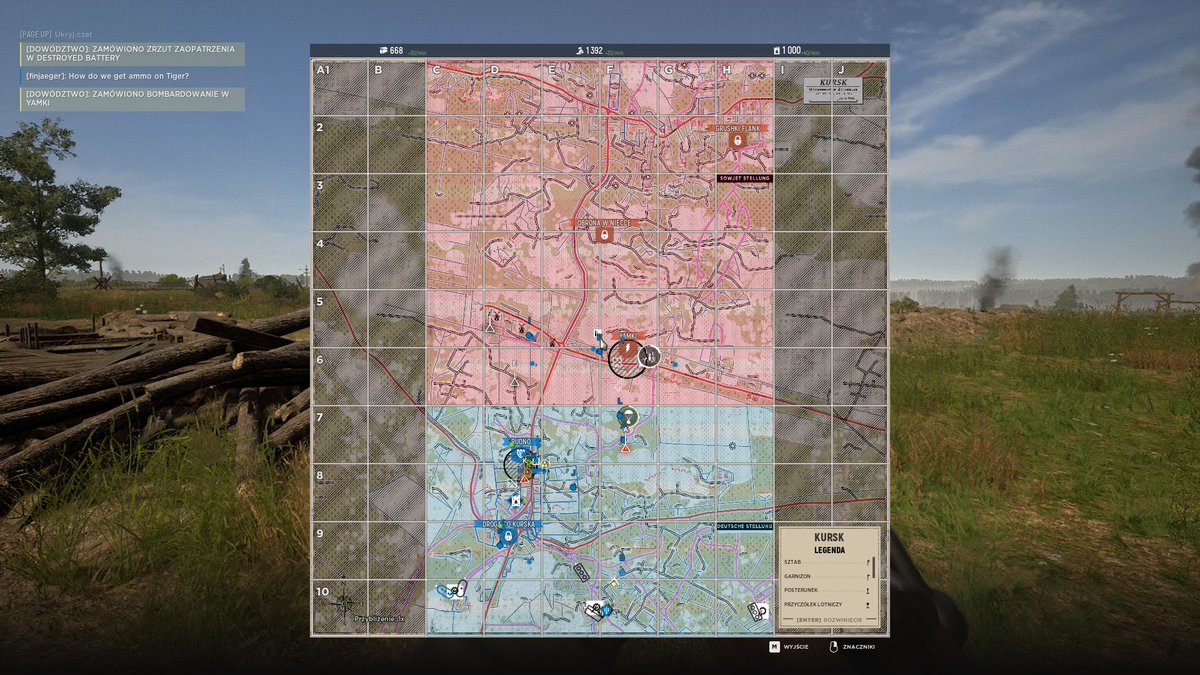Viewport: 1200px width, 675px height.
Task: Click the circular marker in sector H7
Action: [732, 445]
